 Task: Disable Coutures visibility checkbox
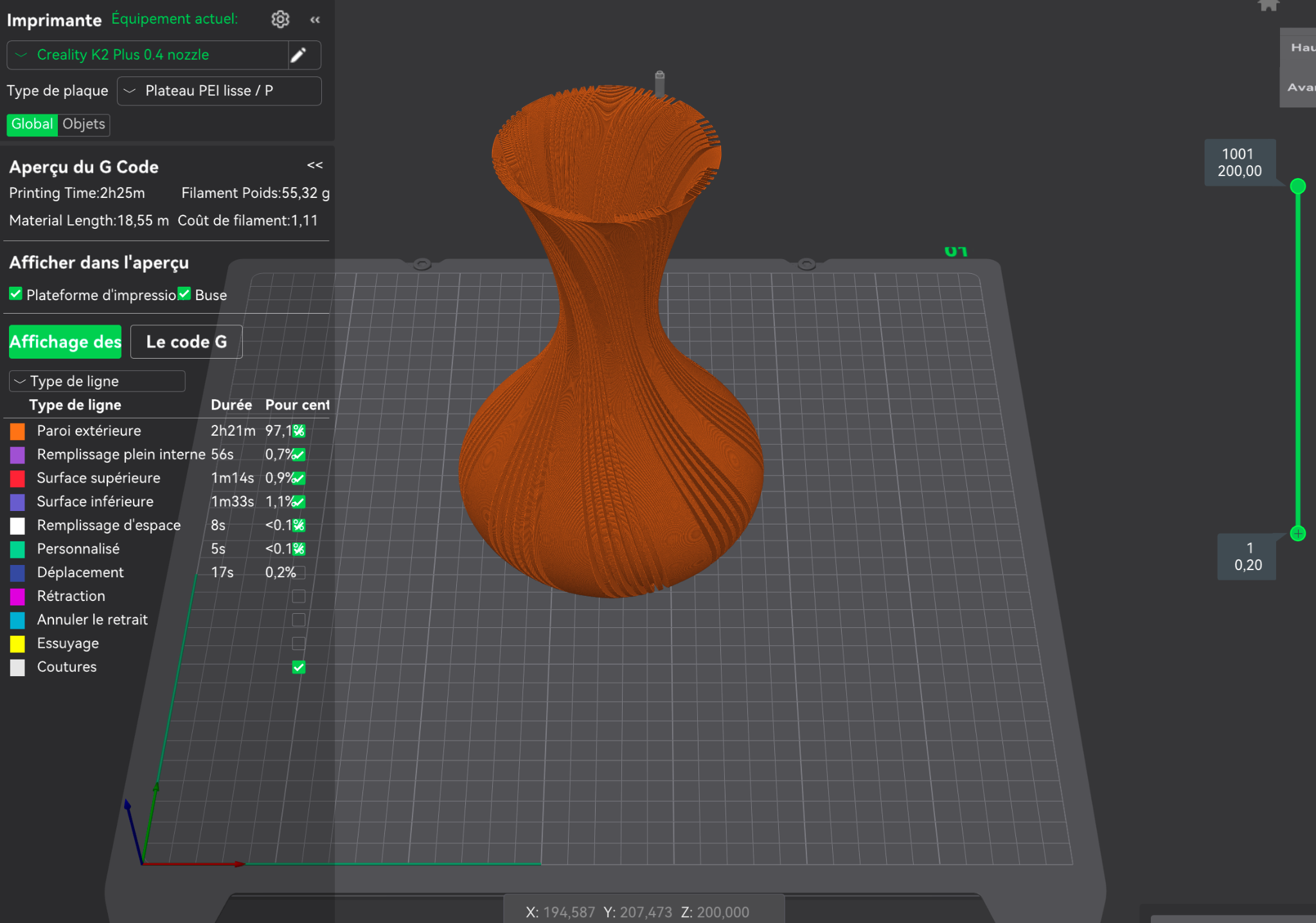[299, 667]
